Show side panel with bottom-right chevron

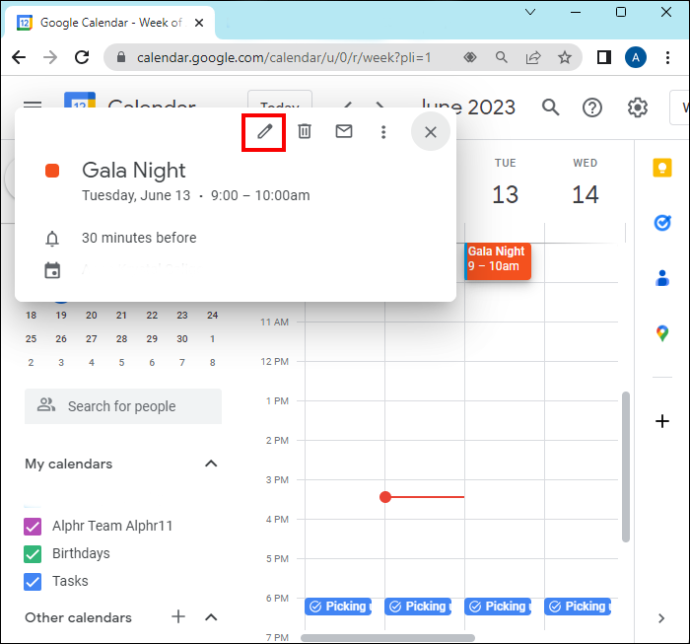[661, 618]
